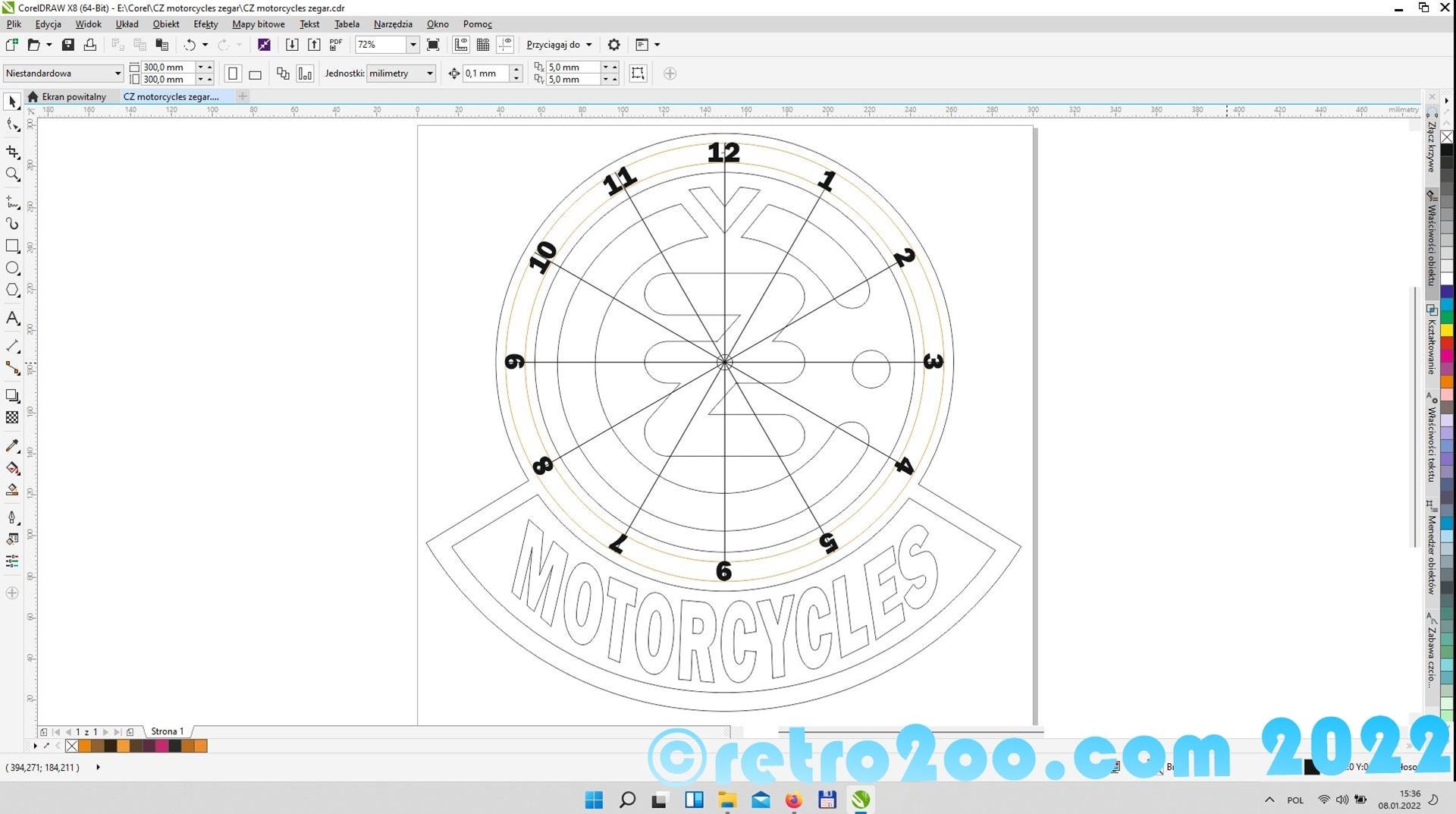Choose the Polygon tool
Screen dimensions: 1456x814
tap(12, 290)
